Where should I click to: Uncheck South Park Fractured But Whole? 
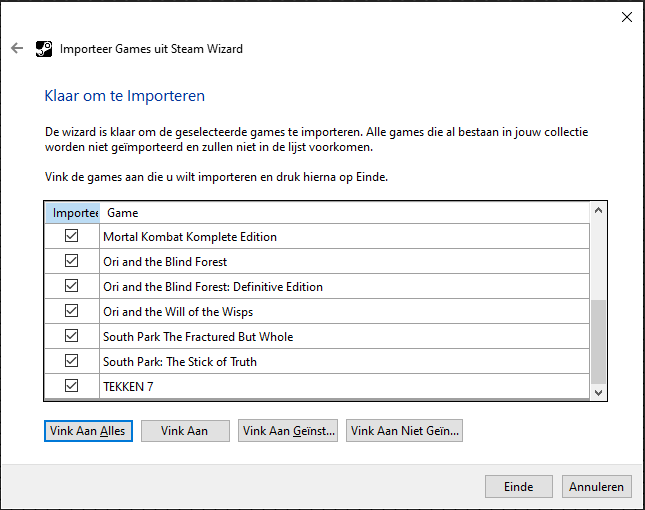pyautogui.click(x=72, y=336)
